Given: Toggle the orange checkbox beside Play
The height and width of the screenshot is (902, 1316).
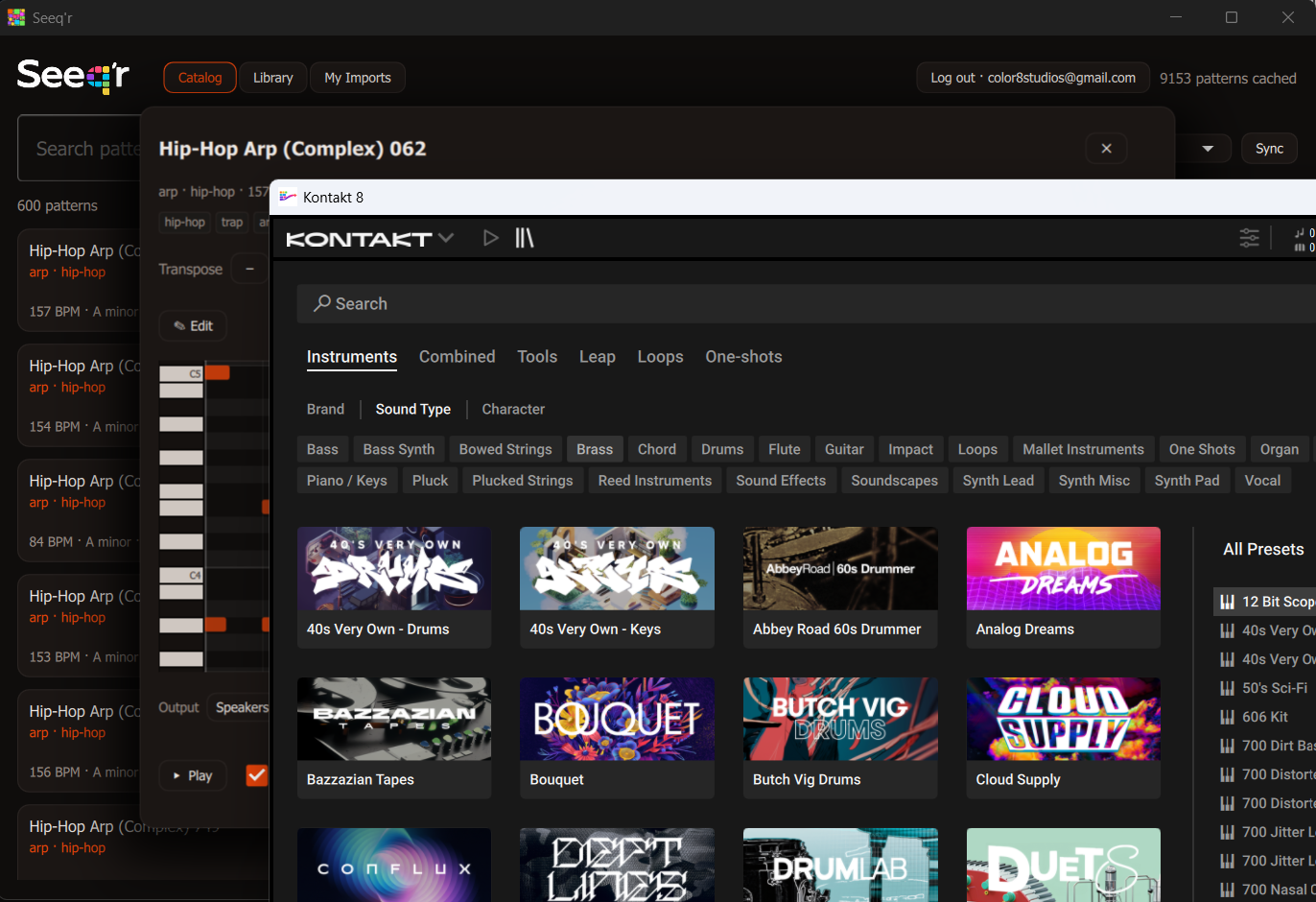Looking at the screenshot, I should (257, 775).
